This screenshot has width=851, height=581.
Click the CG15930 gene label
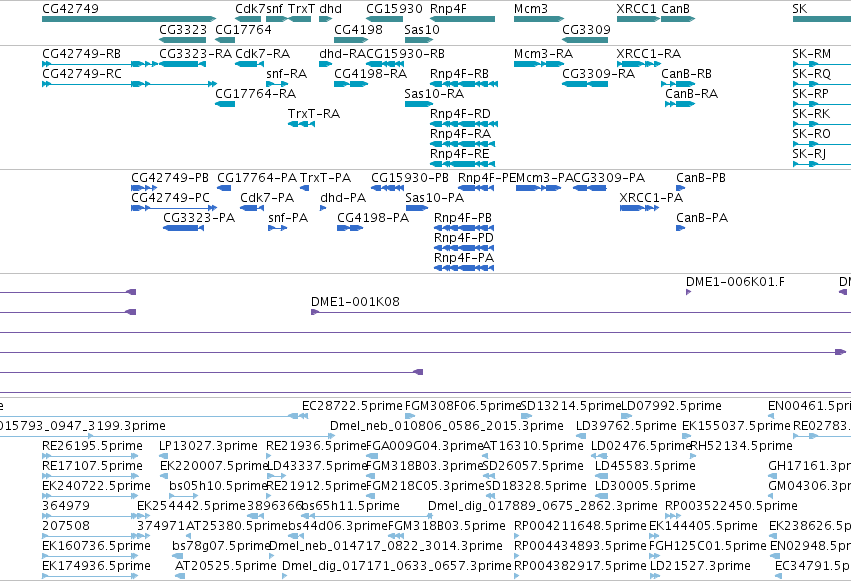(x=394, y=9)
